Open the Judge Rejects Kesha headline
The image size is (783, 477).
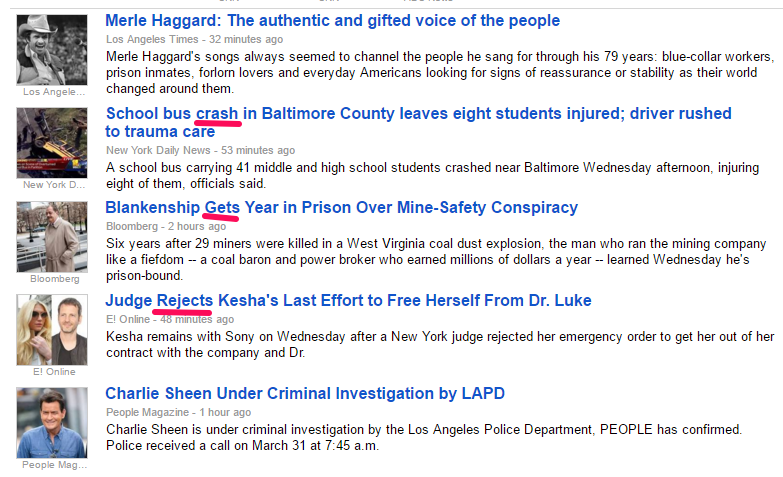[348, 301]
